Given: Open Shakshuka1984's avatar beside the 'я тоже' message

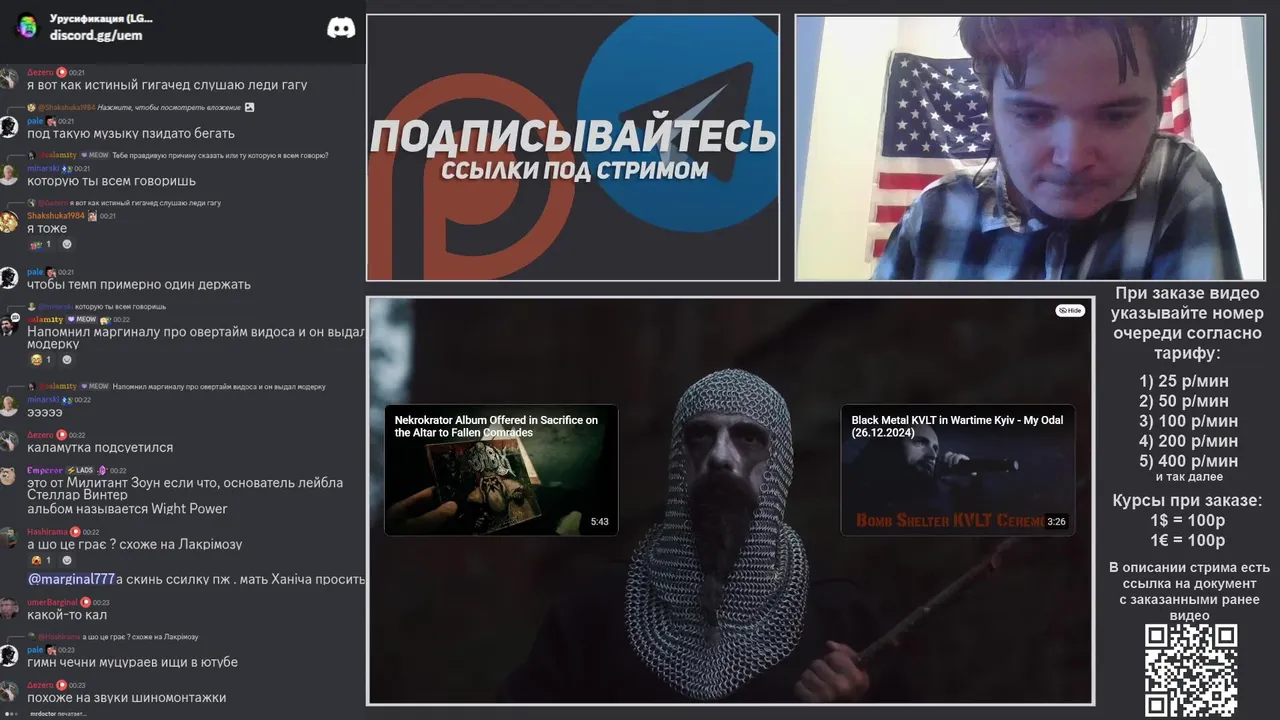Looking at the screenshot, I should 9,222.
